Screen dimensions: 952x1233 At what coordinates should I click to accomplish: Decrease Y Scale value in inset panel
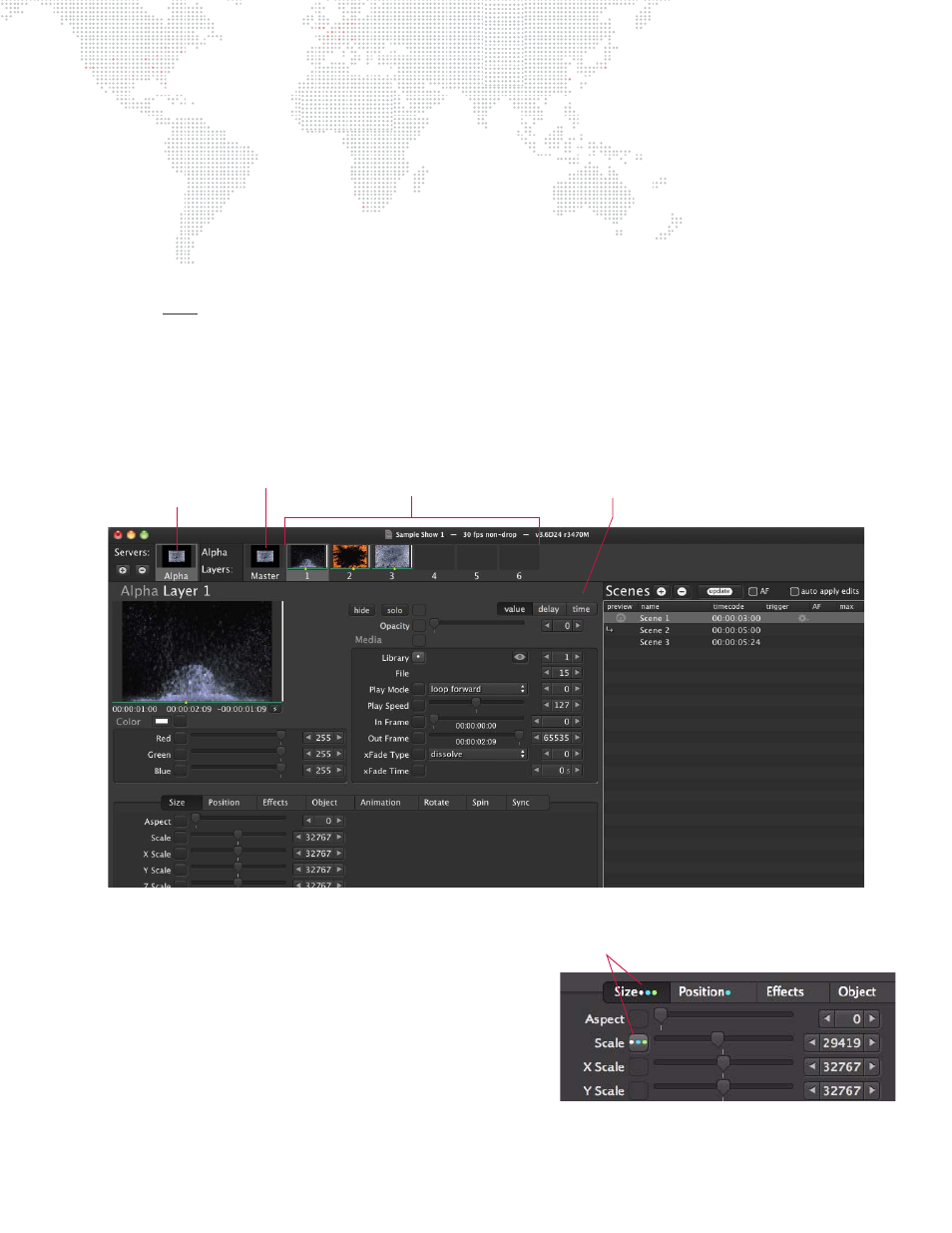(x=812, y=1090)
